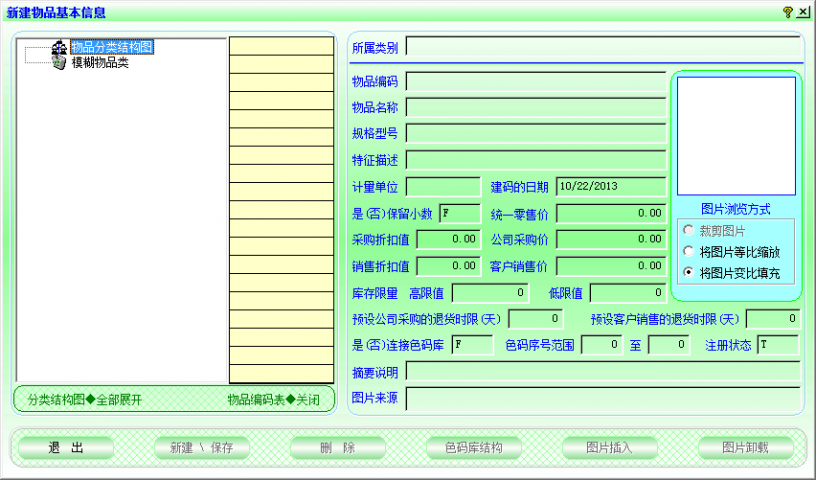816x480 pixels.
Task: Click the 所属类别 field
Action: pyautogui.click(x=603, y=47)
